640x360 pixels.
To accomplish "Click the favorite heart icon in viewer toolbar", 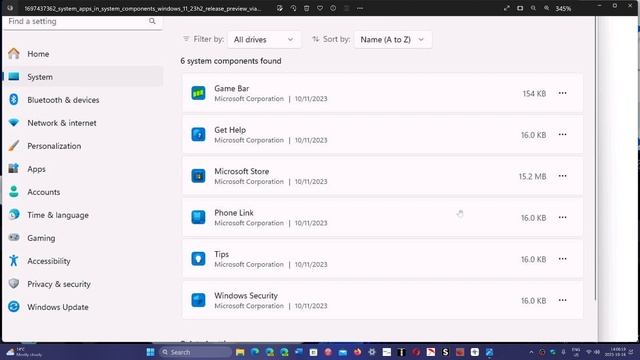I will click(x=320, y=8).
